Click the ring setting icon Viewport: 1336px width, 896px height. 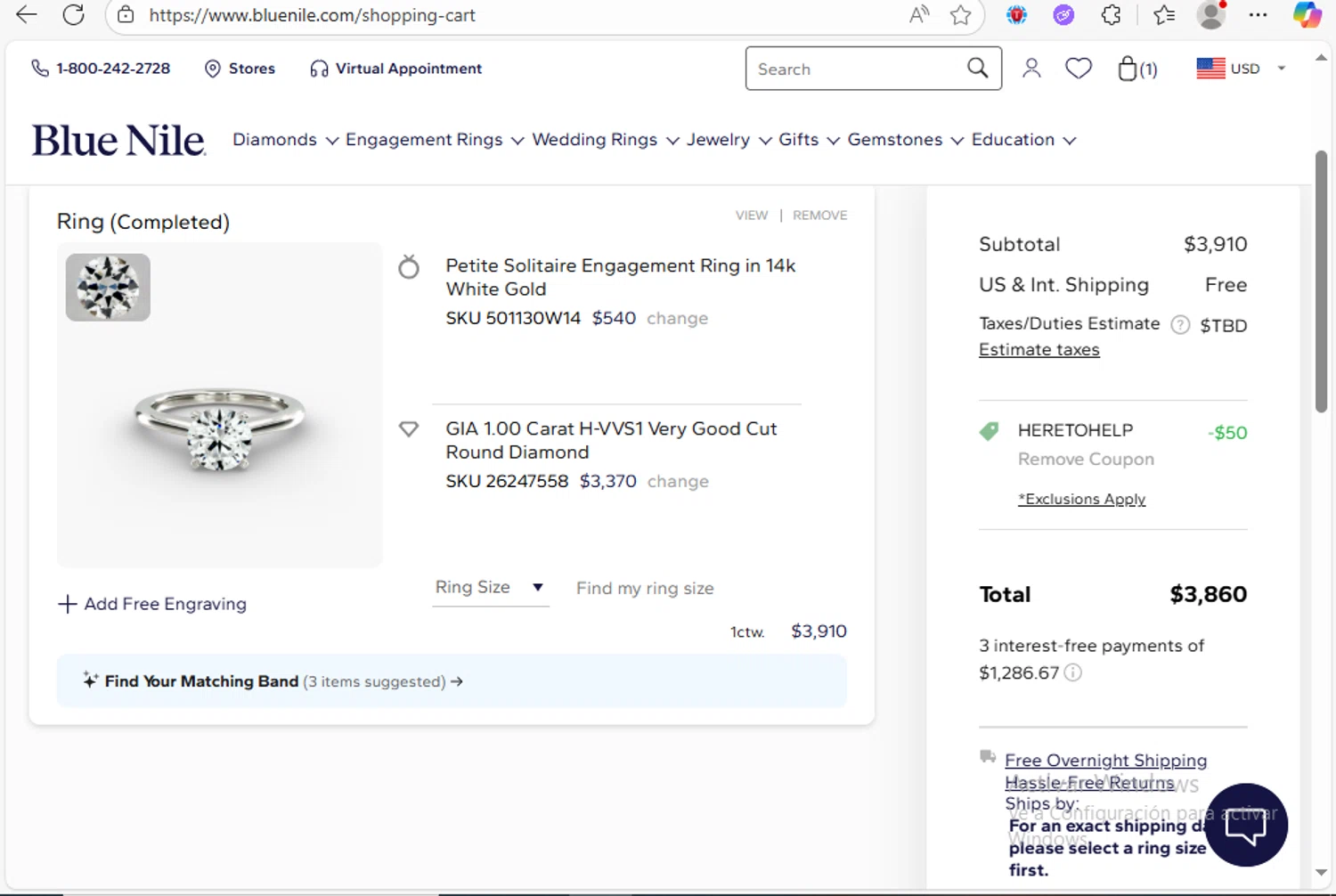pos(409,266)
